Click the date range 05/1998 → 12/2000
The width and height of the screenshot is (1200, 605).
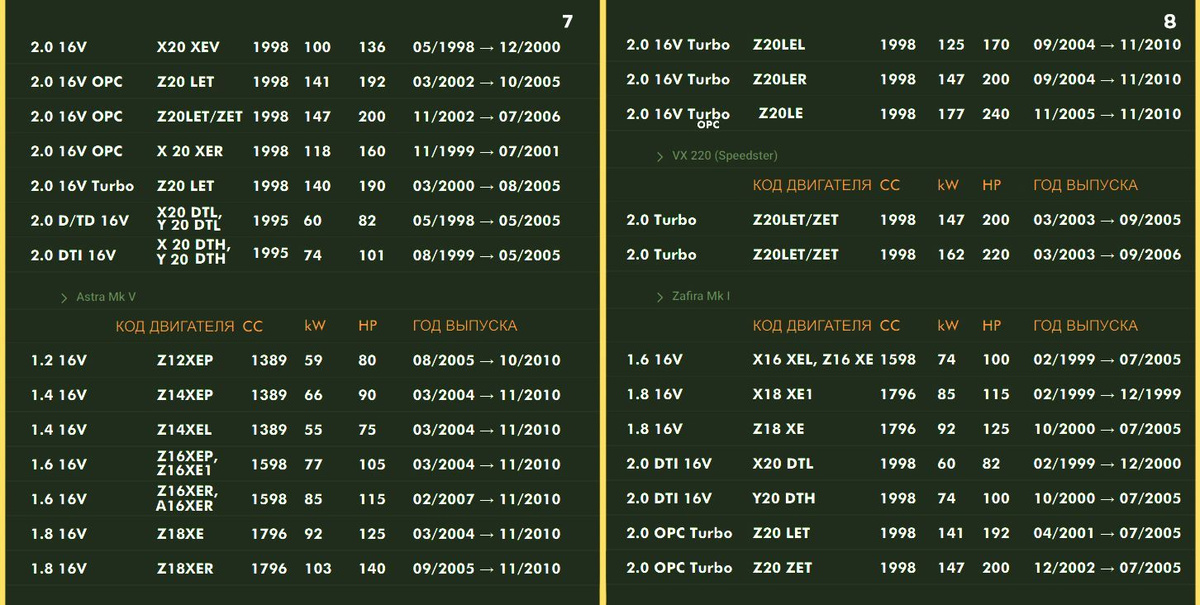click(487, 47)
